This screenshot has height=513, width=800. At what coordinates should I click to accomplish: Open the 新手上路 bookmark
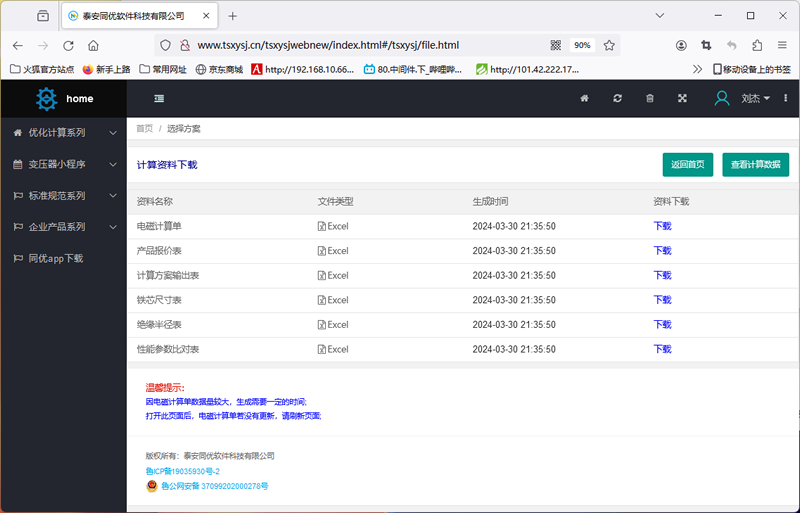point(107,69)
